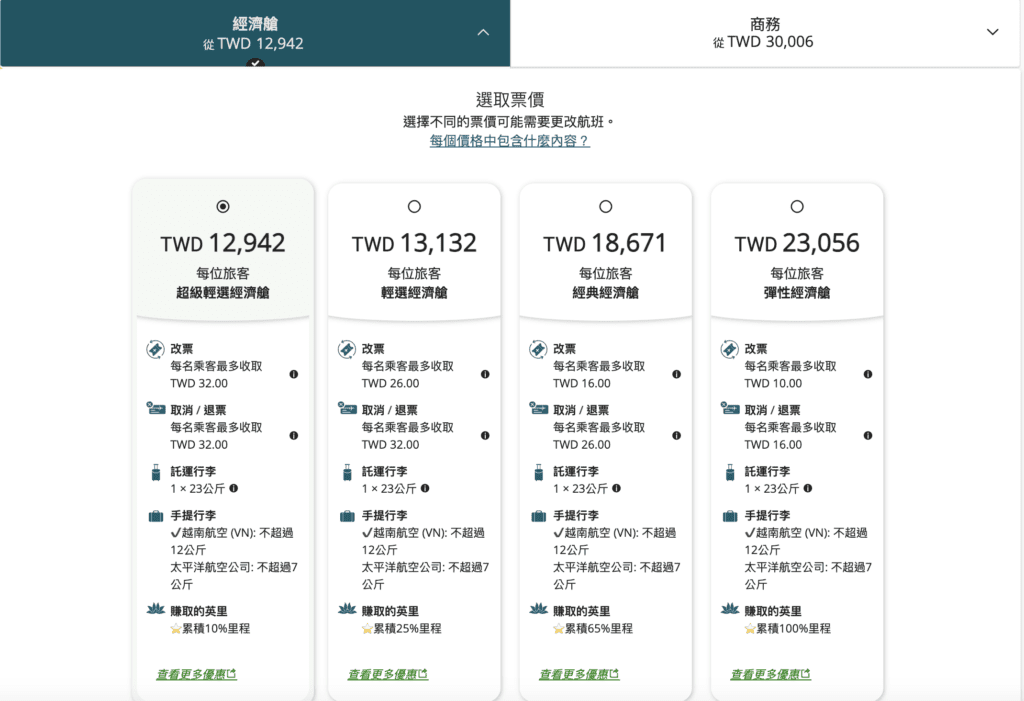Open 每個價格中包含什麼內容？ link
The width and height of the screenshot is (1024, 701).
[509, 140]
